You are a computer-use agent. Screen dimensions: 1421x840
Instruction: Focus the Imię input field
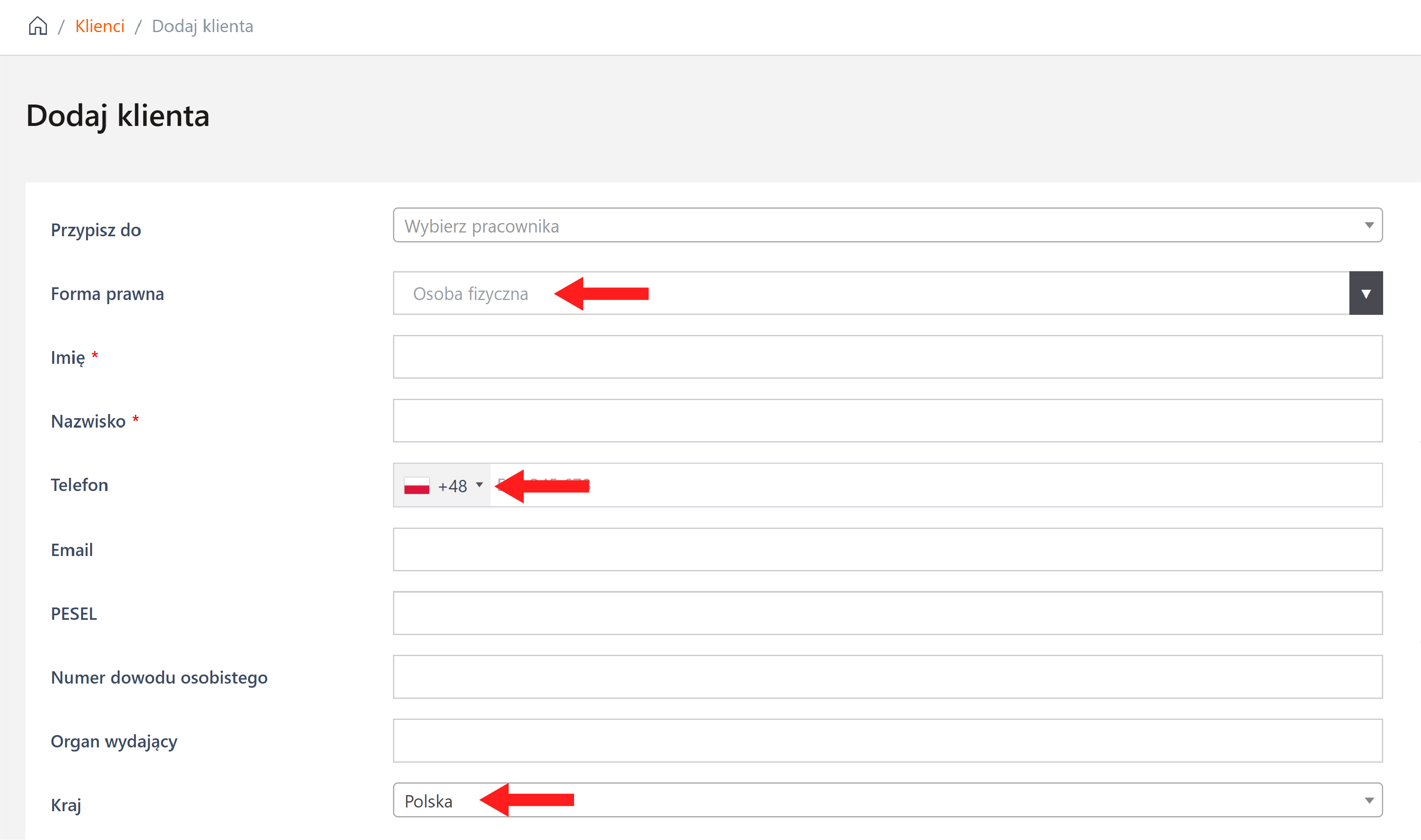click(x=887, y=357)
